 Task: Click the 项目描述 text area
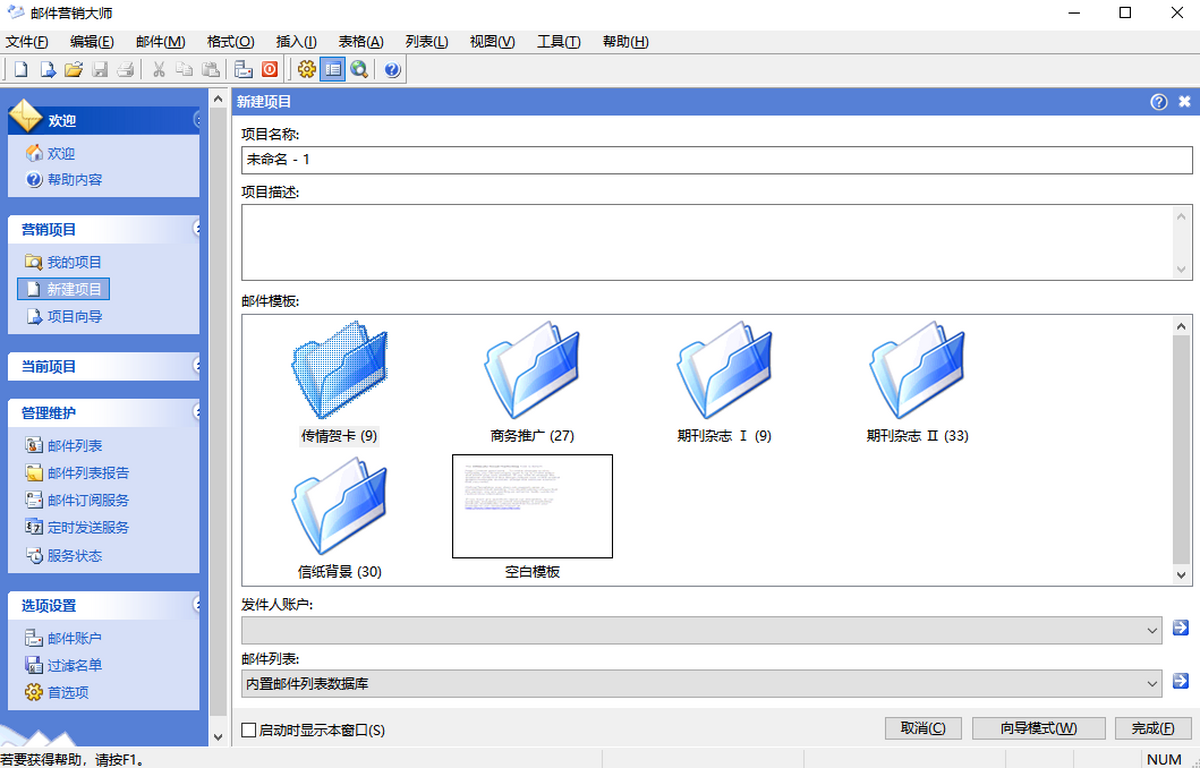(x=708, y=242)
